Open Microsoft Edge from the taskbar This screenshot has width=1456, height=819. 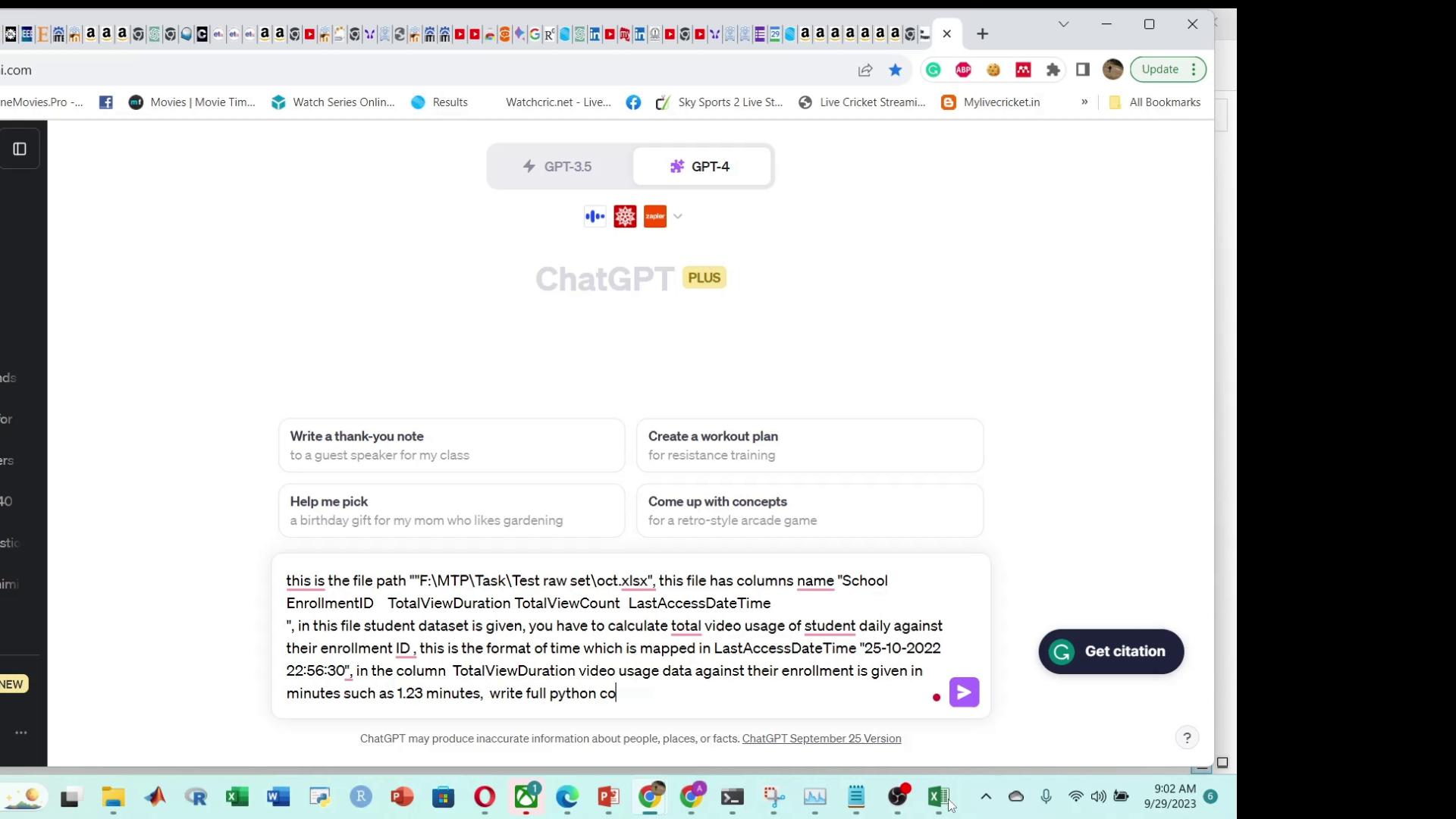coord(567,797)
